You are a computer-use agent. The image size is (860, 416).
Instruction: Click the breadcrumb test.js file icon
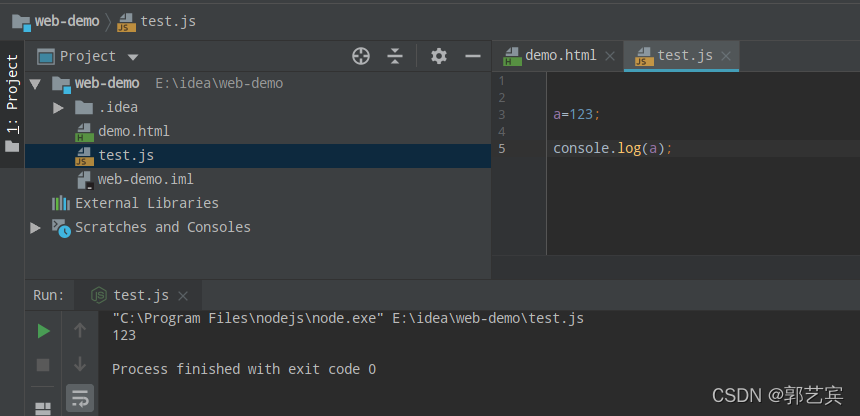126,23
